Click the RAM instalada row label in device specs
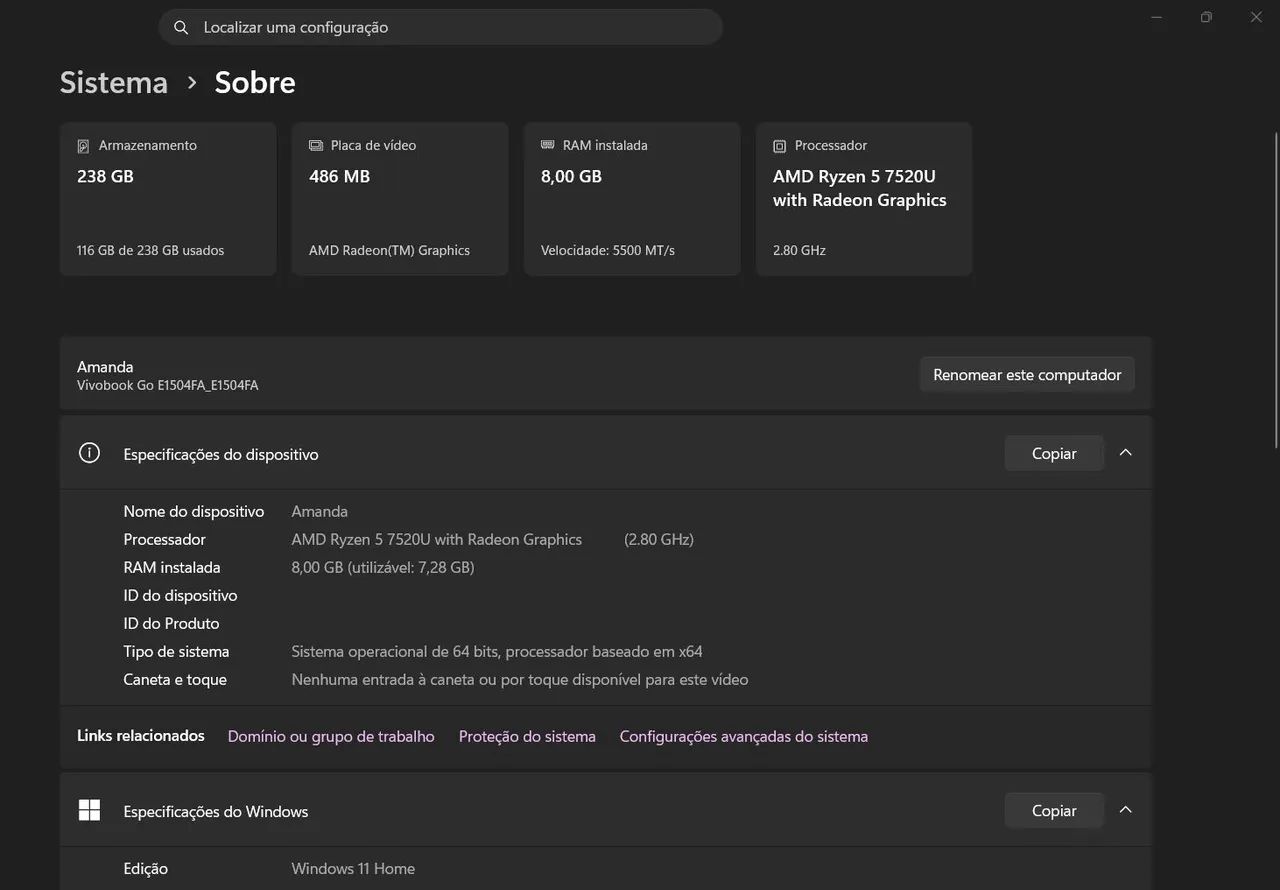The image size is (1280, 890). pos(172,567)
